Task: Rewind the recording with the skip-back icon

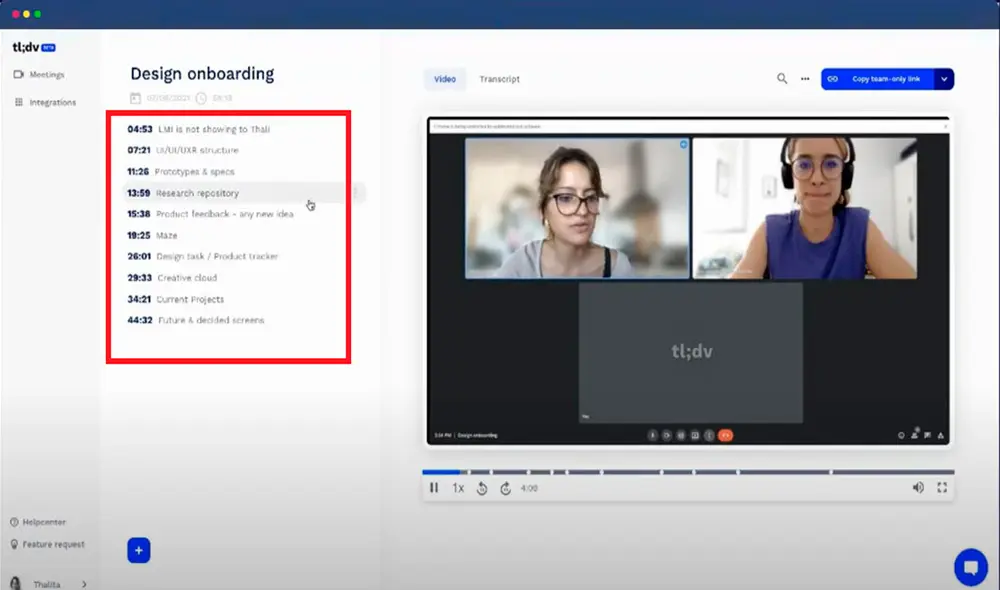Action: point(481,488)
